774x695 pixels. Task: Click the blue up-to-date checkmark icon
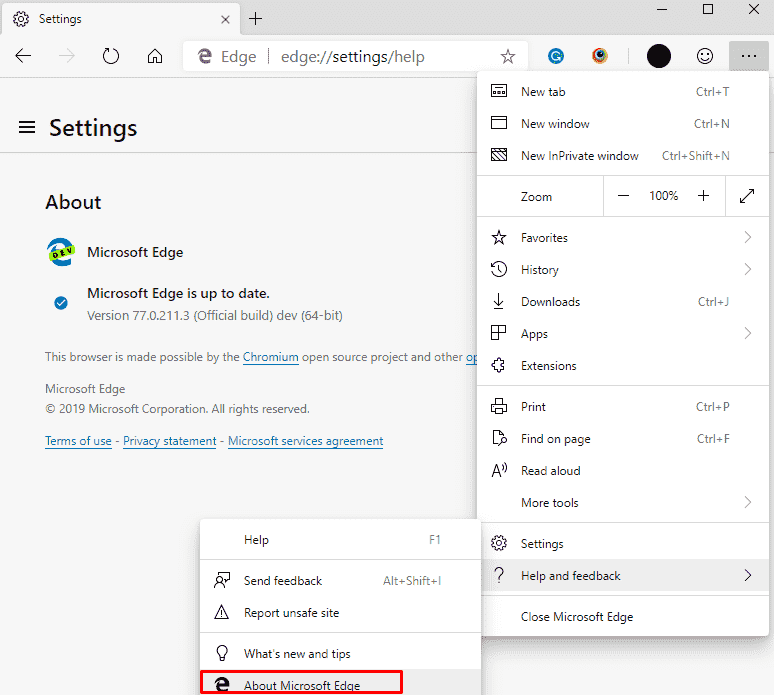point(61,303)
